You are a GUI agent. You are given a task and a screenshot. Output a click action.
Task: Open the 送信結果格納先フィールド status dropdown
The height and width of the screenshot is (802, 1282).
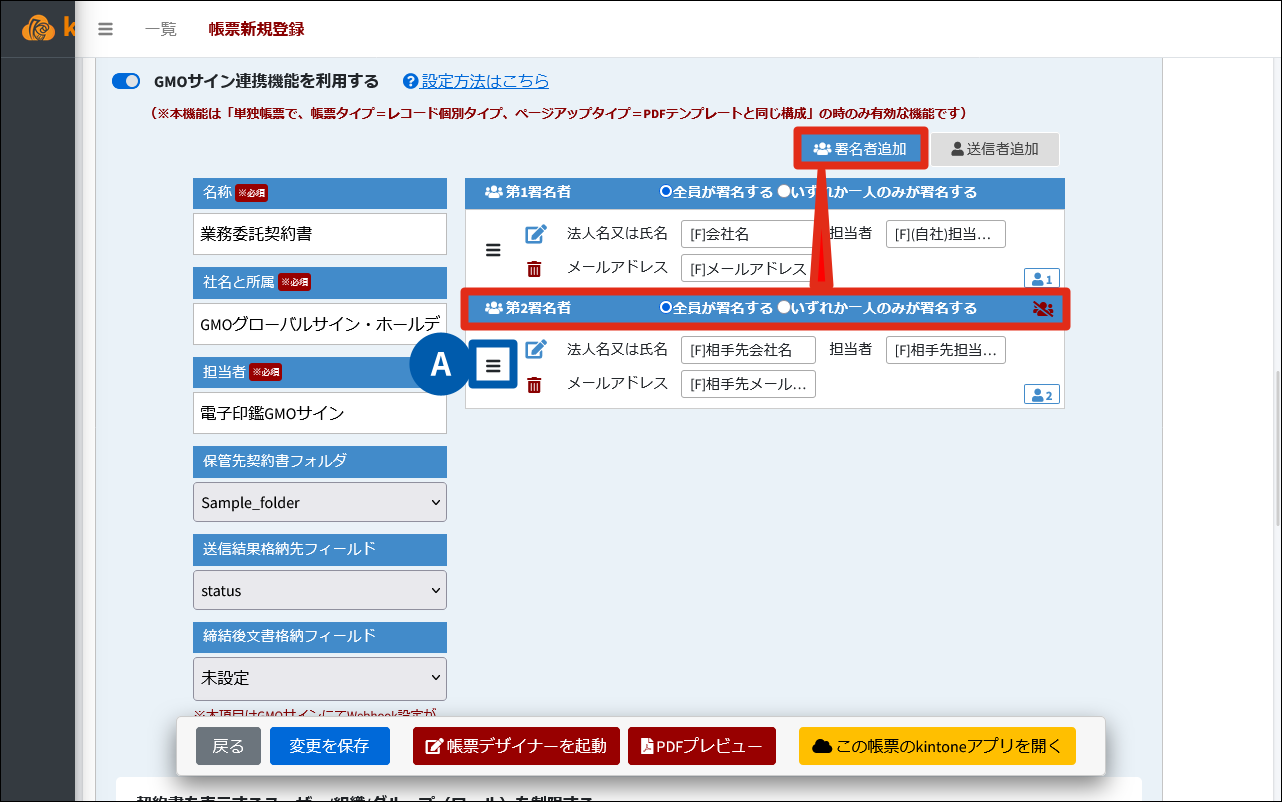tap(319, 590)
